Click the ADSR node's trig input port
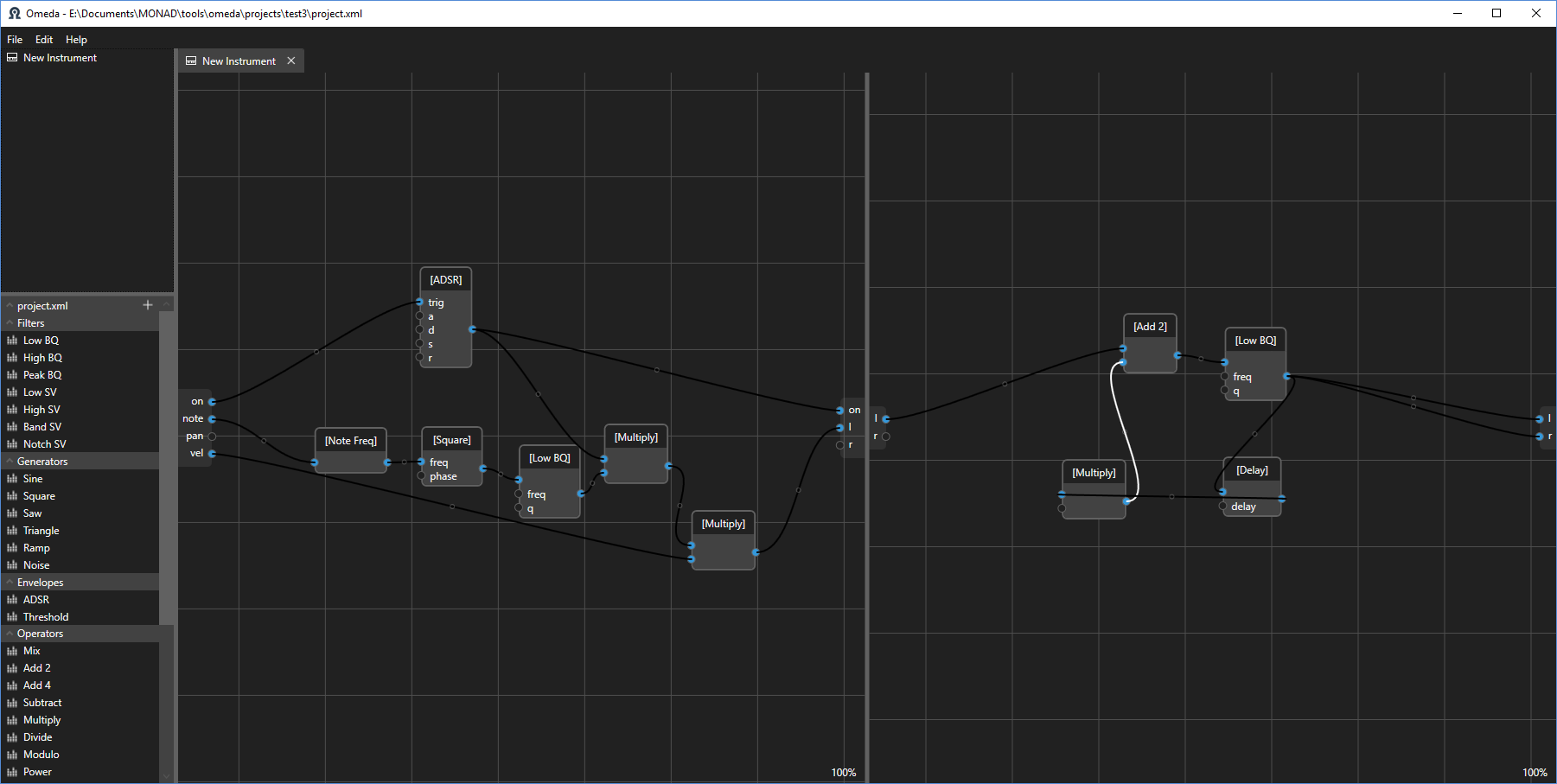The height and width of the screenshot is (784, 1557). pyautogui.click(x=420, y=303)
